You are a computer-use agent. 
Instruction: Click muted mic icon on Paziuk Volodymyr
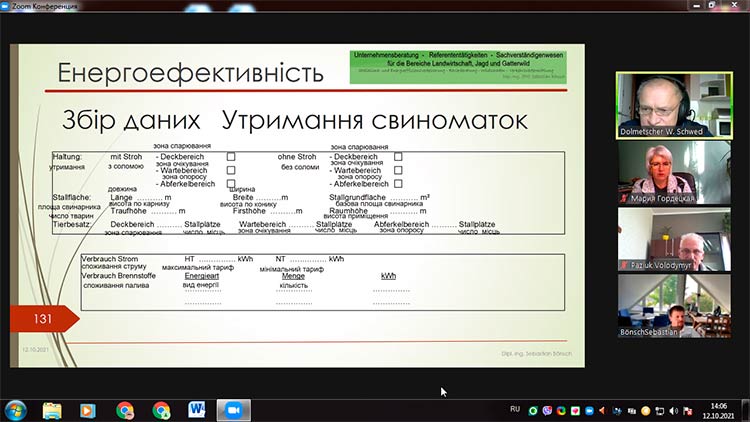point(624,265)
